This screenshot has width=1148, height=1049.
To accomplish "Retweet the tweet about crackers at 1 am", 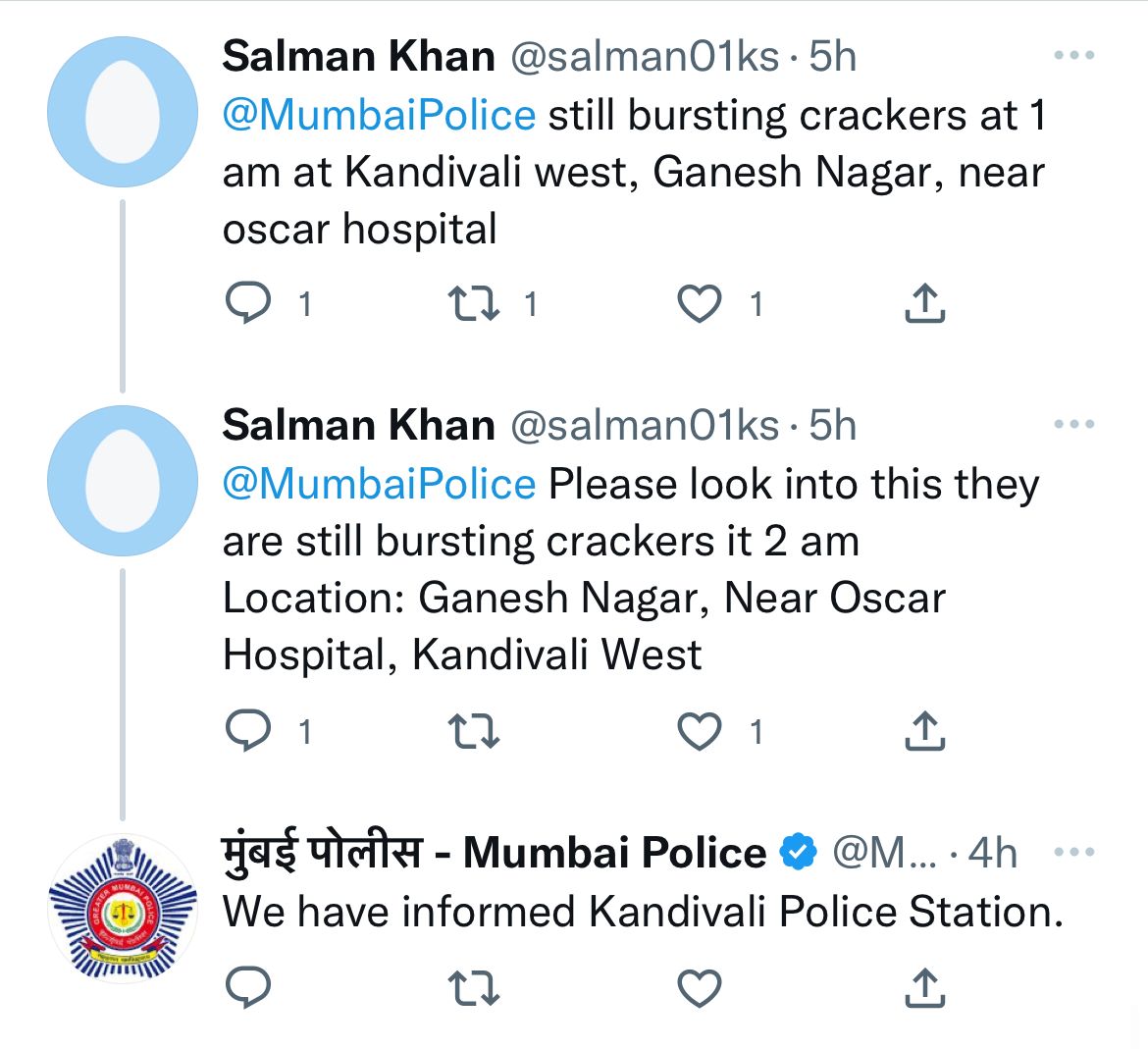I will (474, 304).
